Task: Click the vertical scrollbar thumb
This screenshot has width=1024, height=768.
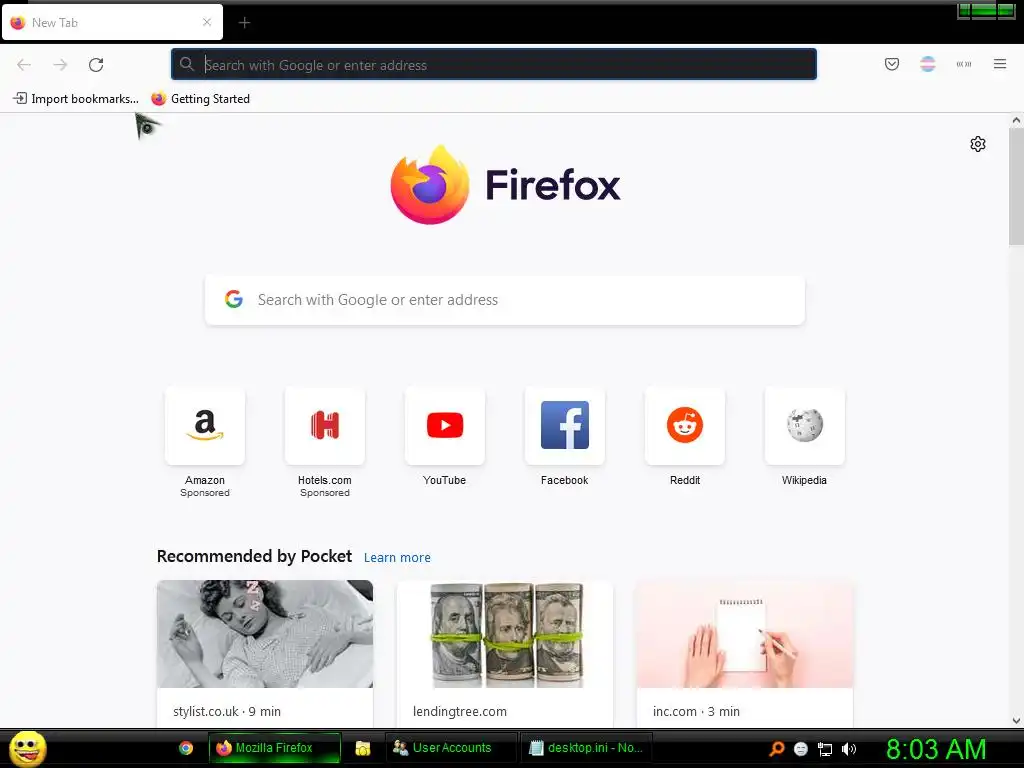Action: coord(1016,187)
